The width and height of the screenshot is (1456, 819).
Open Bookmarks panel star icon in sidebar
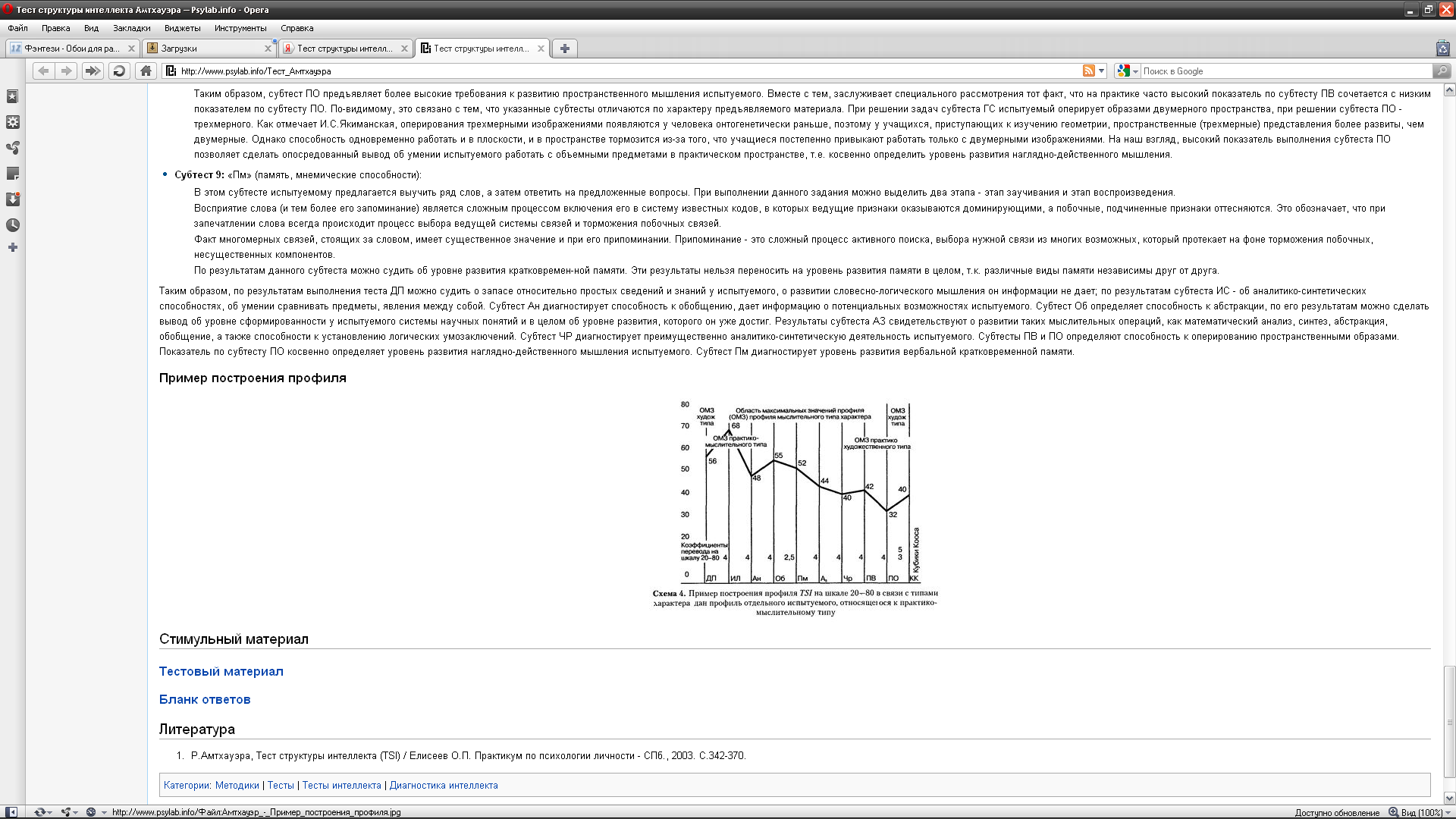click(x=13, y=96)
